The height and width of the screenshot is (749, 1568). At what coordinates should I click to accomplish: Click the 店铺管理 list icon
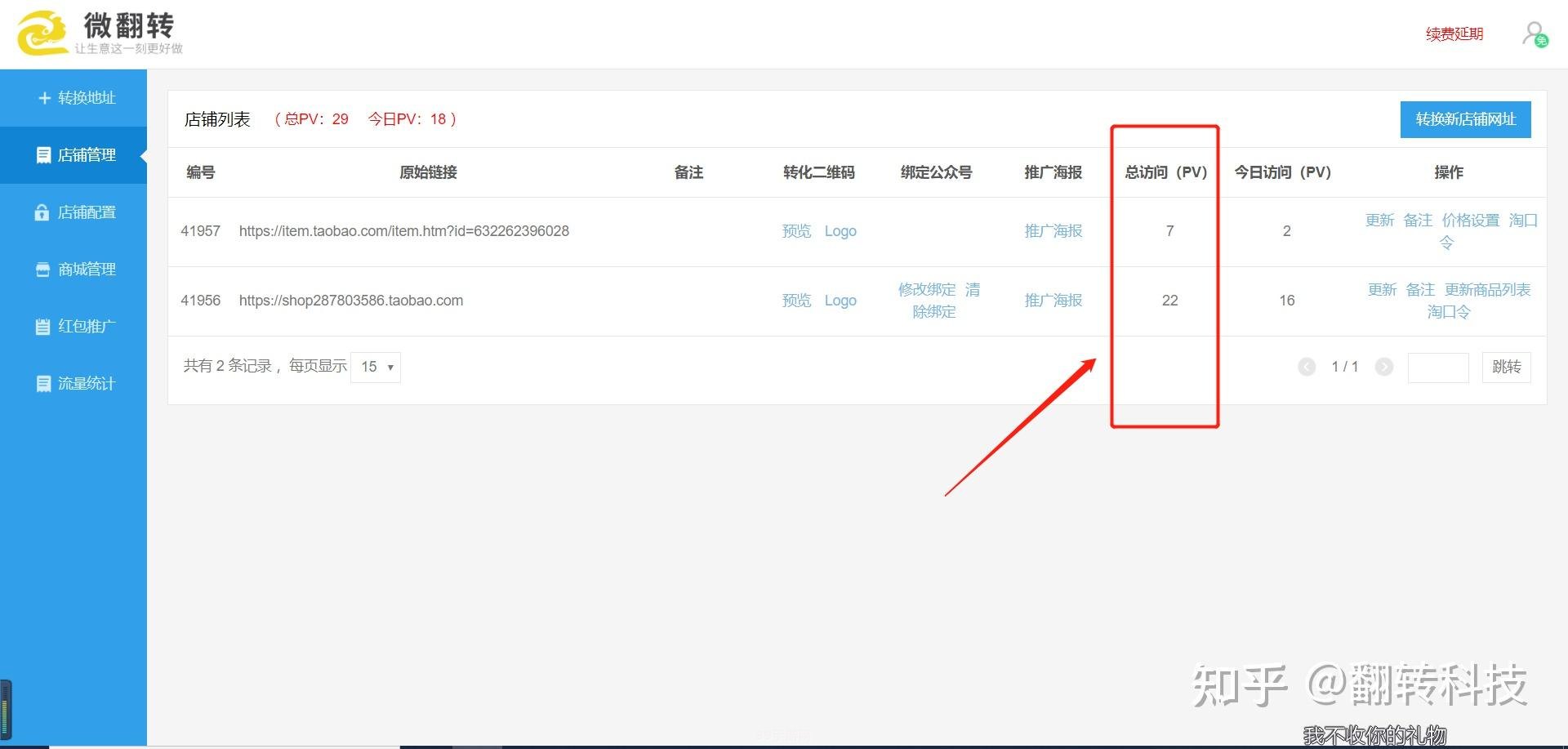click(44, 155)
